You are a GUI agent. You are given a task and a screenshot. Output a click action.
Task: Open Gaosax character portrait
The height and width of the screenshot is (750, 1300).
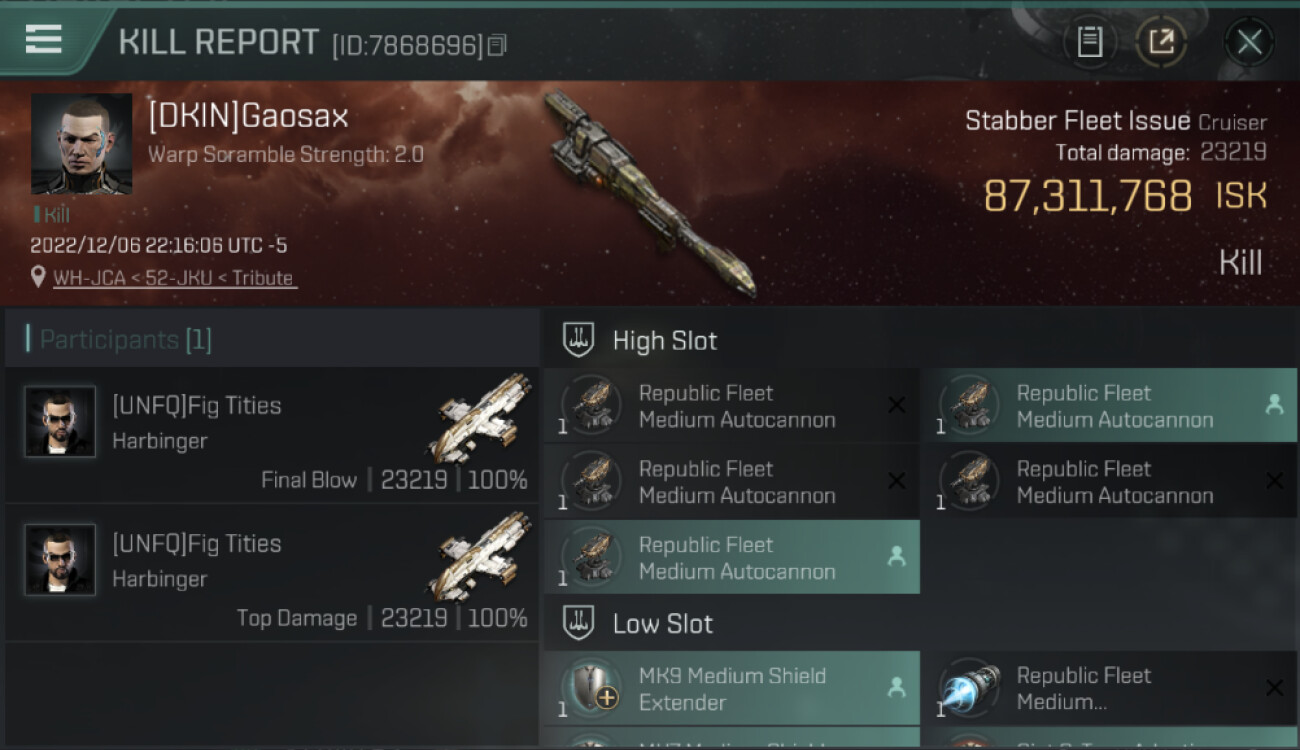tap(81, 144)
